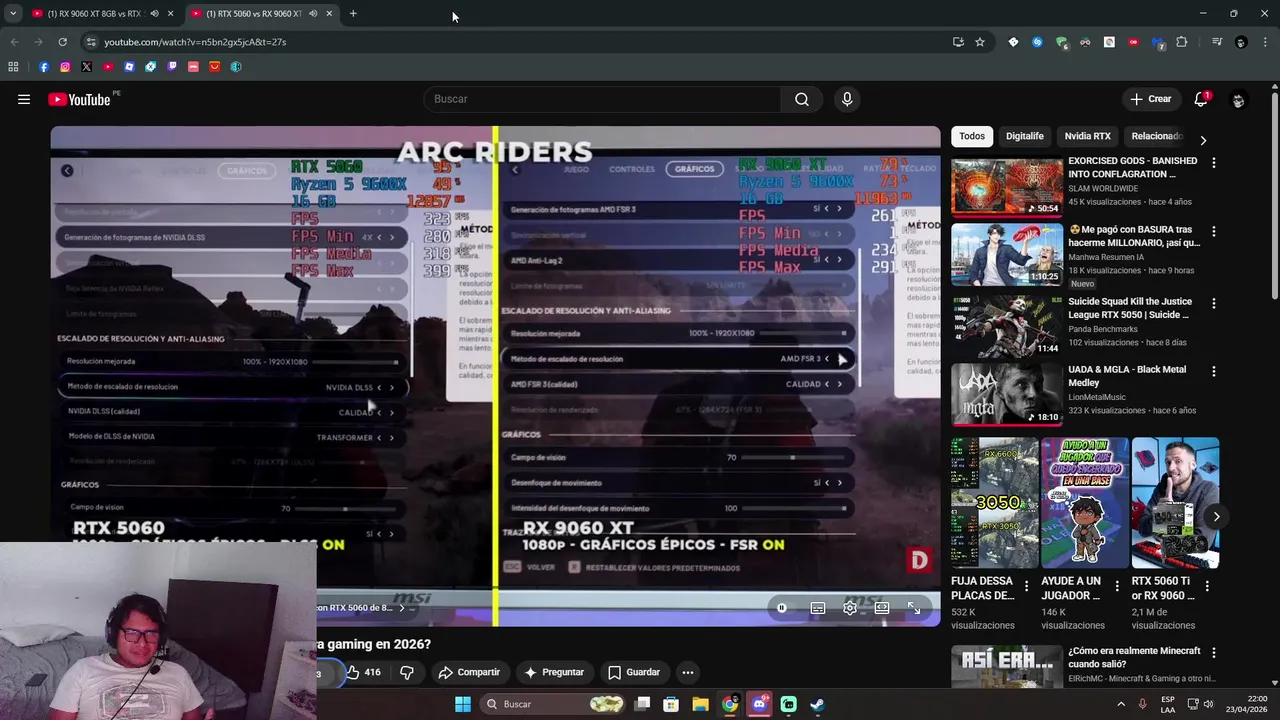Viewport: 1280px width, 720px height.
Task: Open Chrome three-dot menu
Action: point(1265,42)
